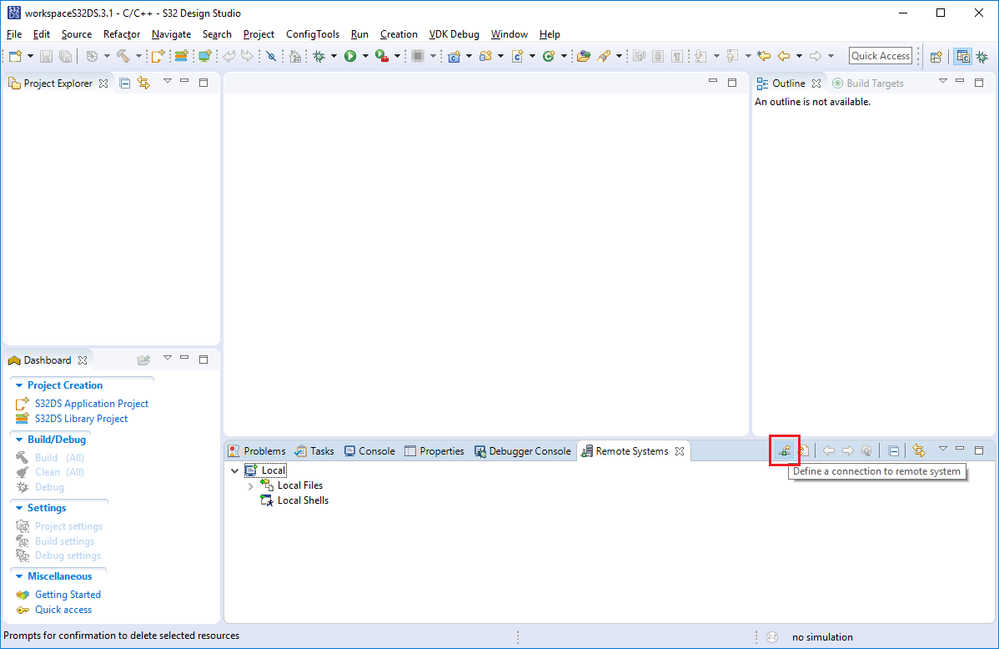Open Project Explorer view menu triangle
Screen dimensions: 999x649
pos(167,81)
